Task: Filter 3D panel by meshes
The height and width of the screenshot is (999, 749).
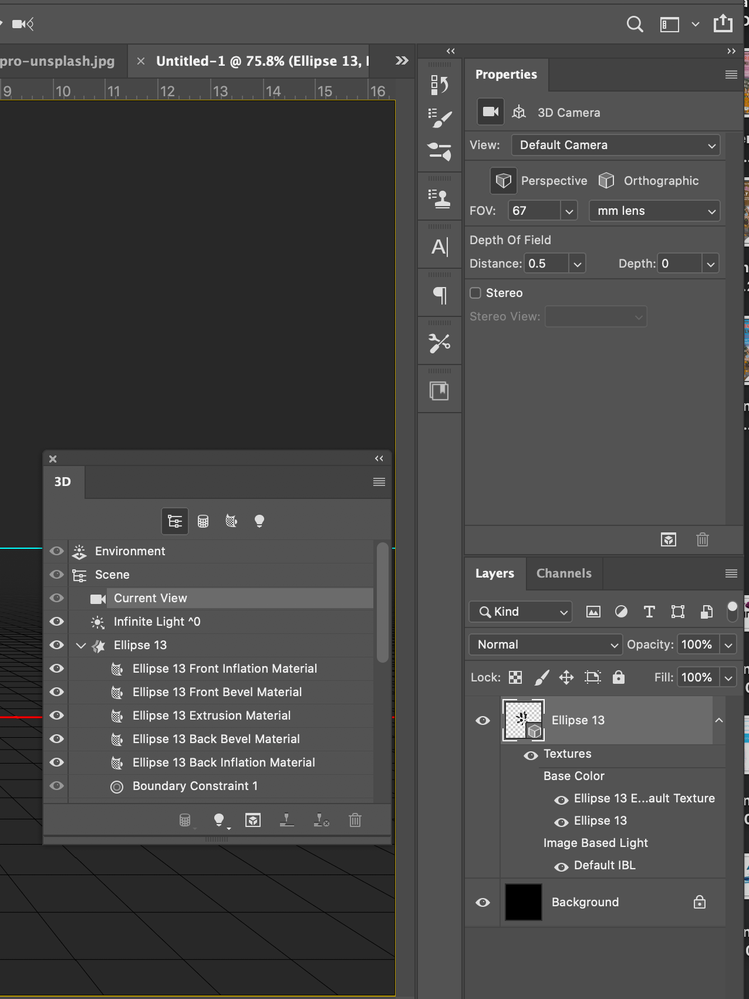Action: point(203,521)
